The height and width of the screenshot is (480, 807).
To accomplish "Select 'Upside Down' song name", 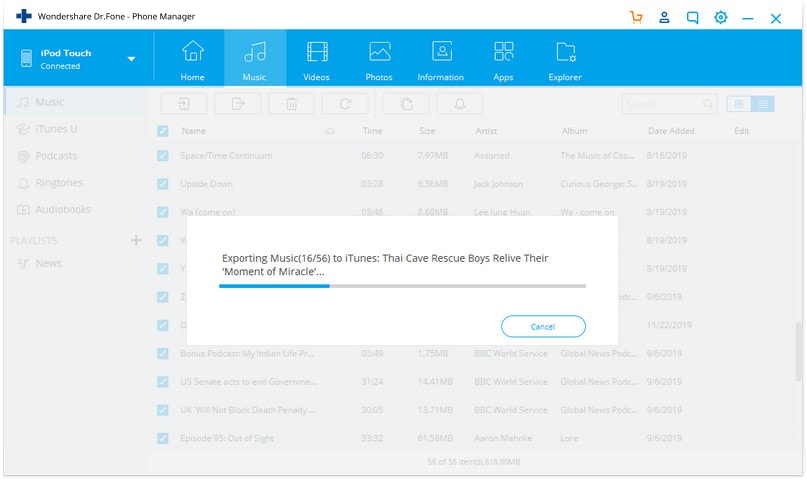I will (206, 184).
